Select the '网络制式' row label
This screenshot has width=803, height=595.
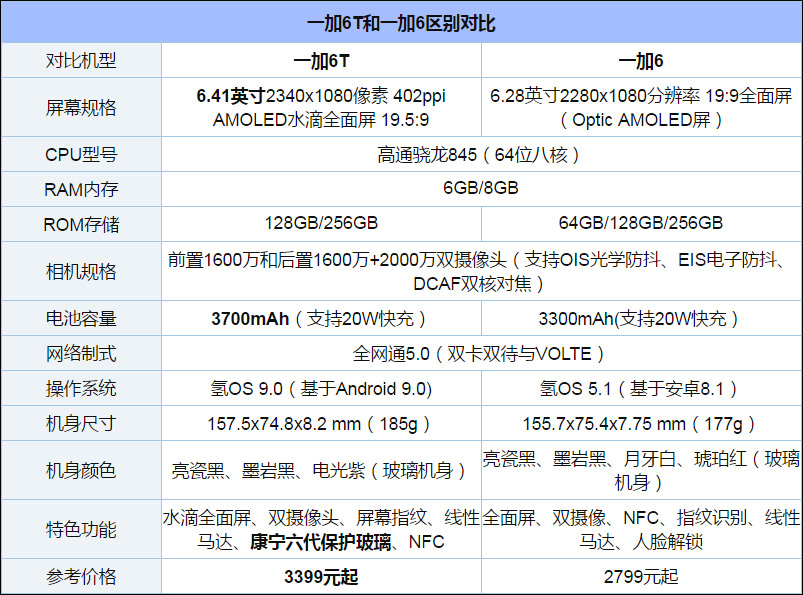pyautogui.click(x=81, y=353)
